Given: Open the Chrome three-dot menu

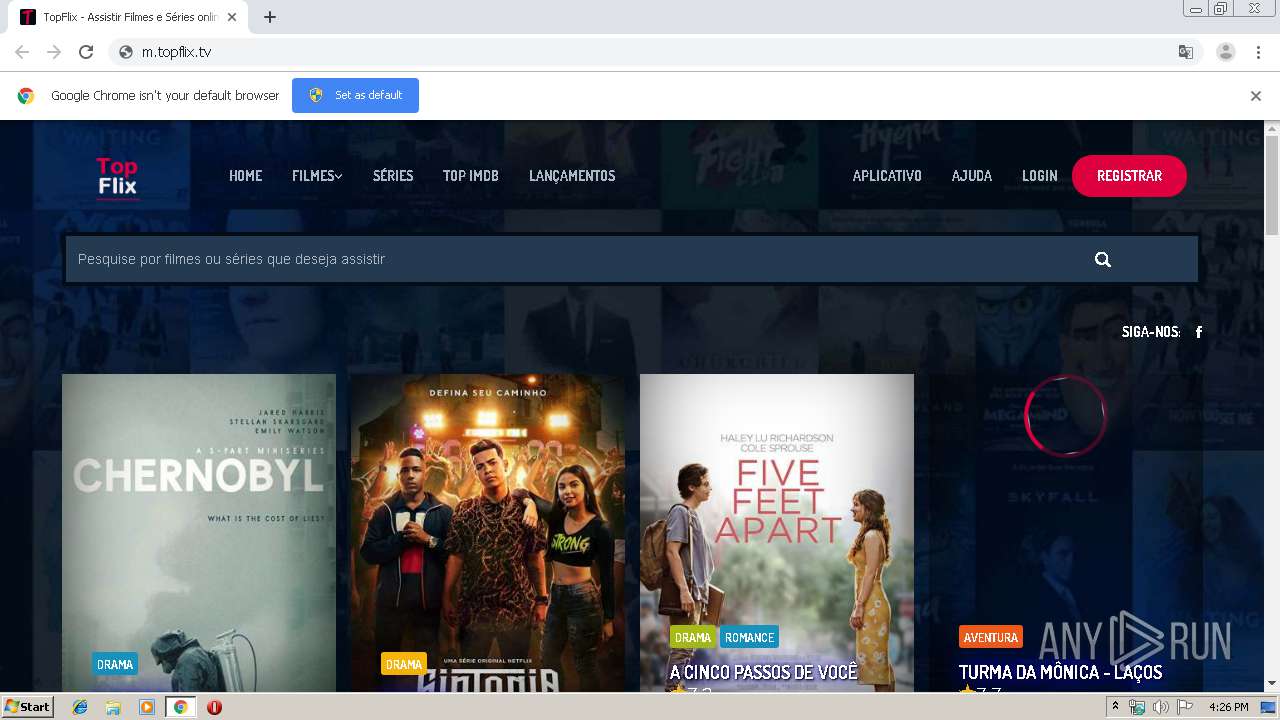Looking at the screenshot, I should pos(1257,52).
